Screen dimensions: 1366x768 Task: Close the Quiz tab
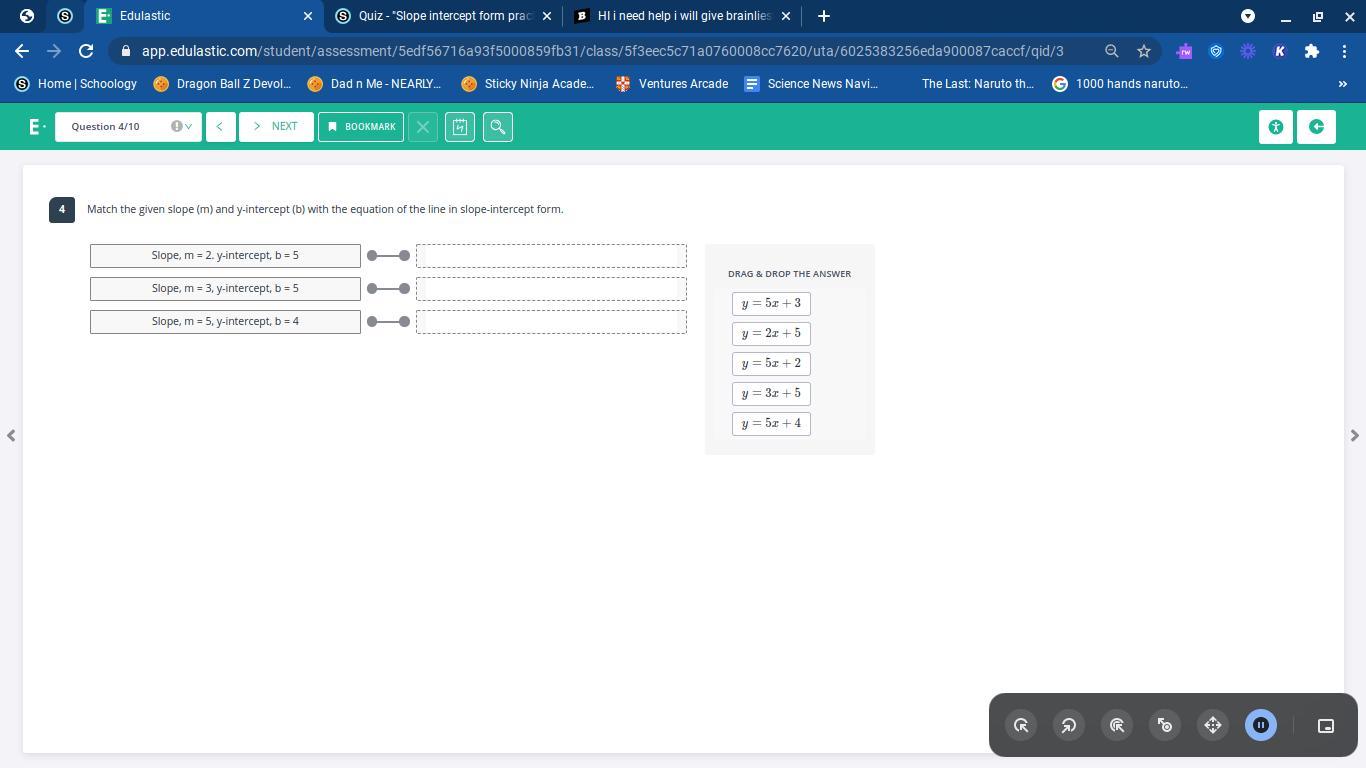547,16
